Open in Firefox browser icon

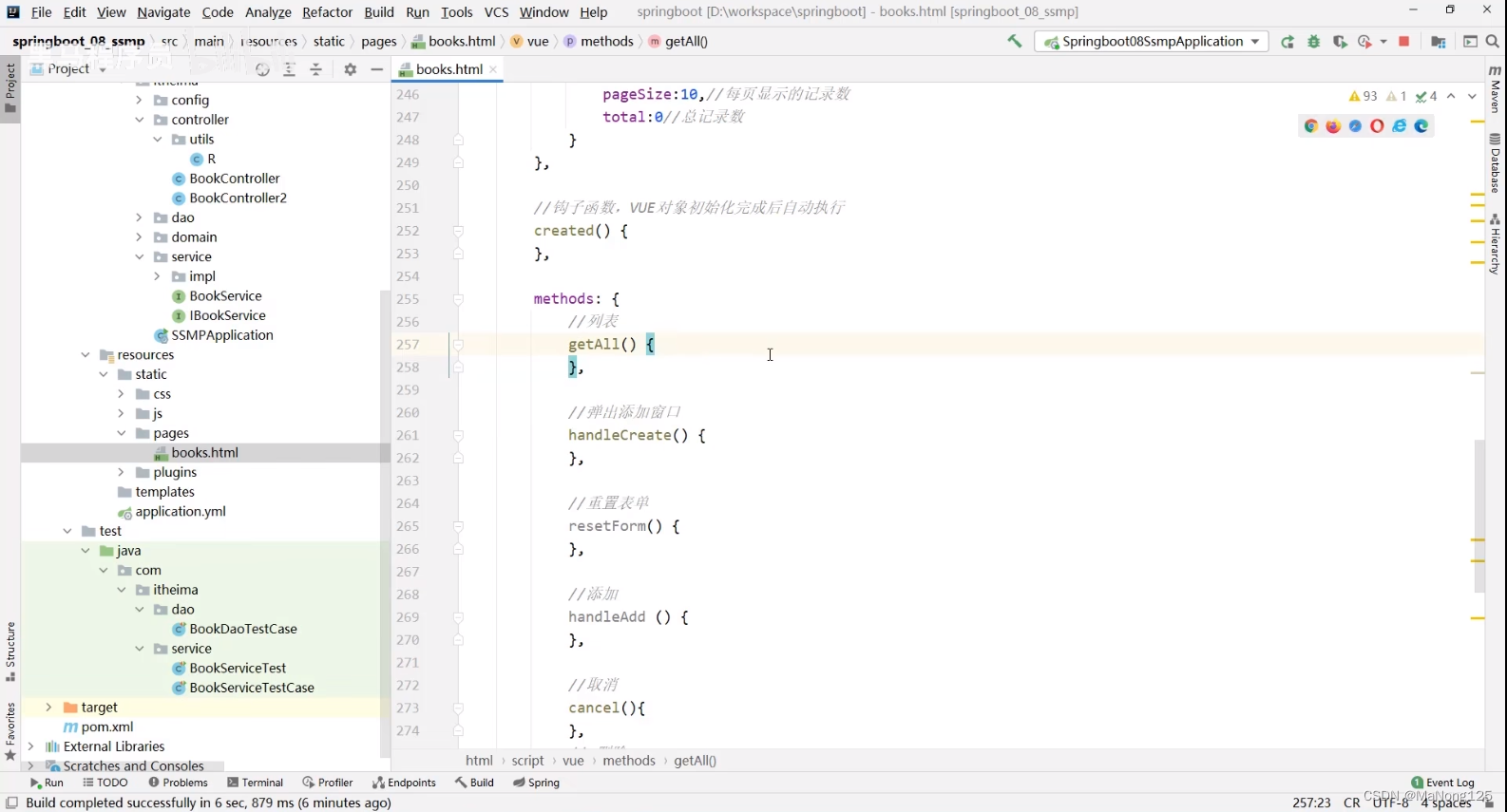point(1333,126)
